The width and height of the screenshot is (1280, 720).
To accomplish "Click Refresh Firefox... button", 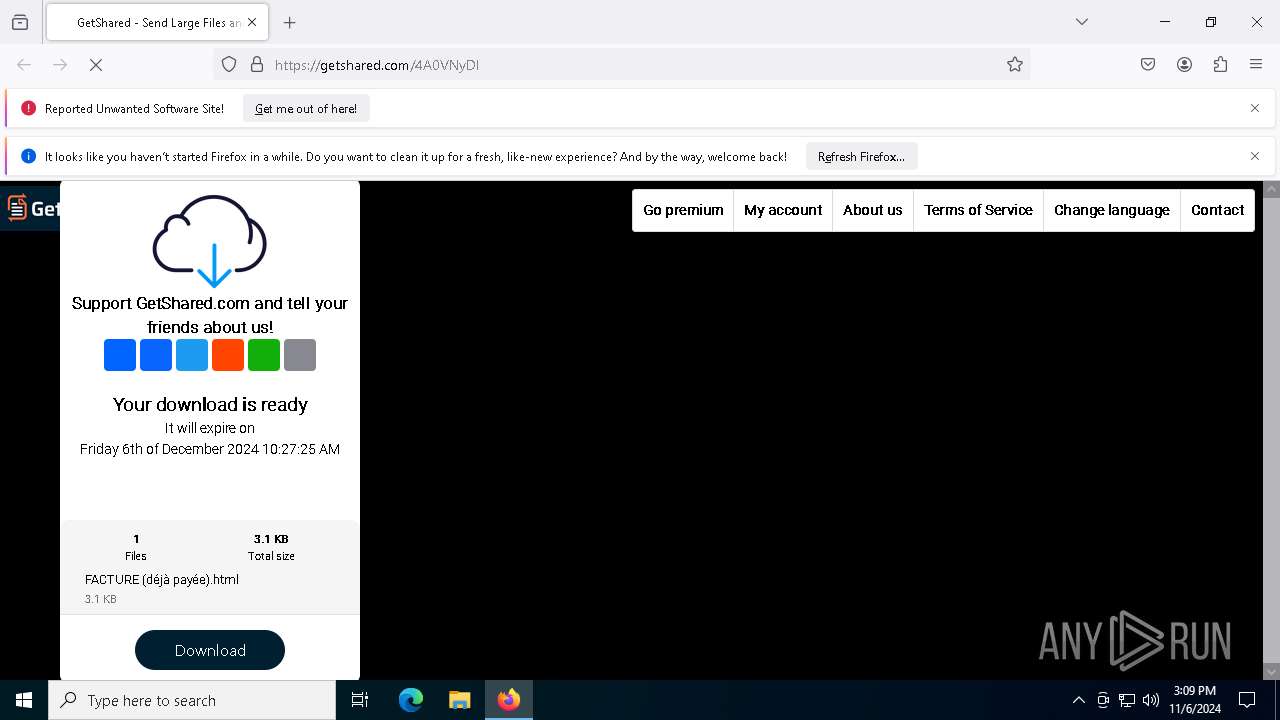I will (x=862, y=157).
